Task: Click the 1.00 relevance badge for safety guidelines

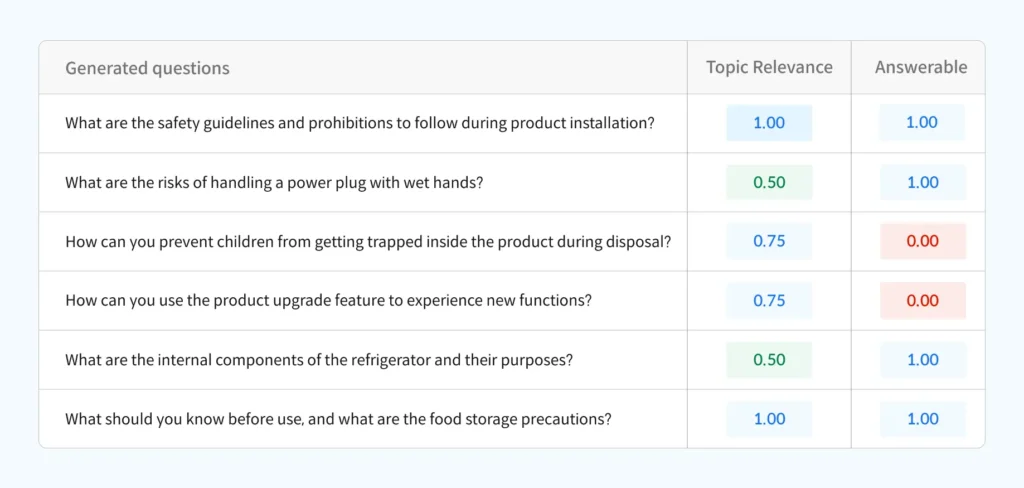Action: point(769,123)
